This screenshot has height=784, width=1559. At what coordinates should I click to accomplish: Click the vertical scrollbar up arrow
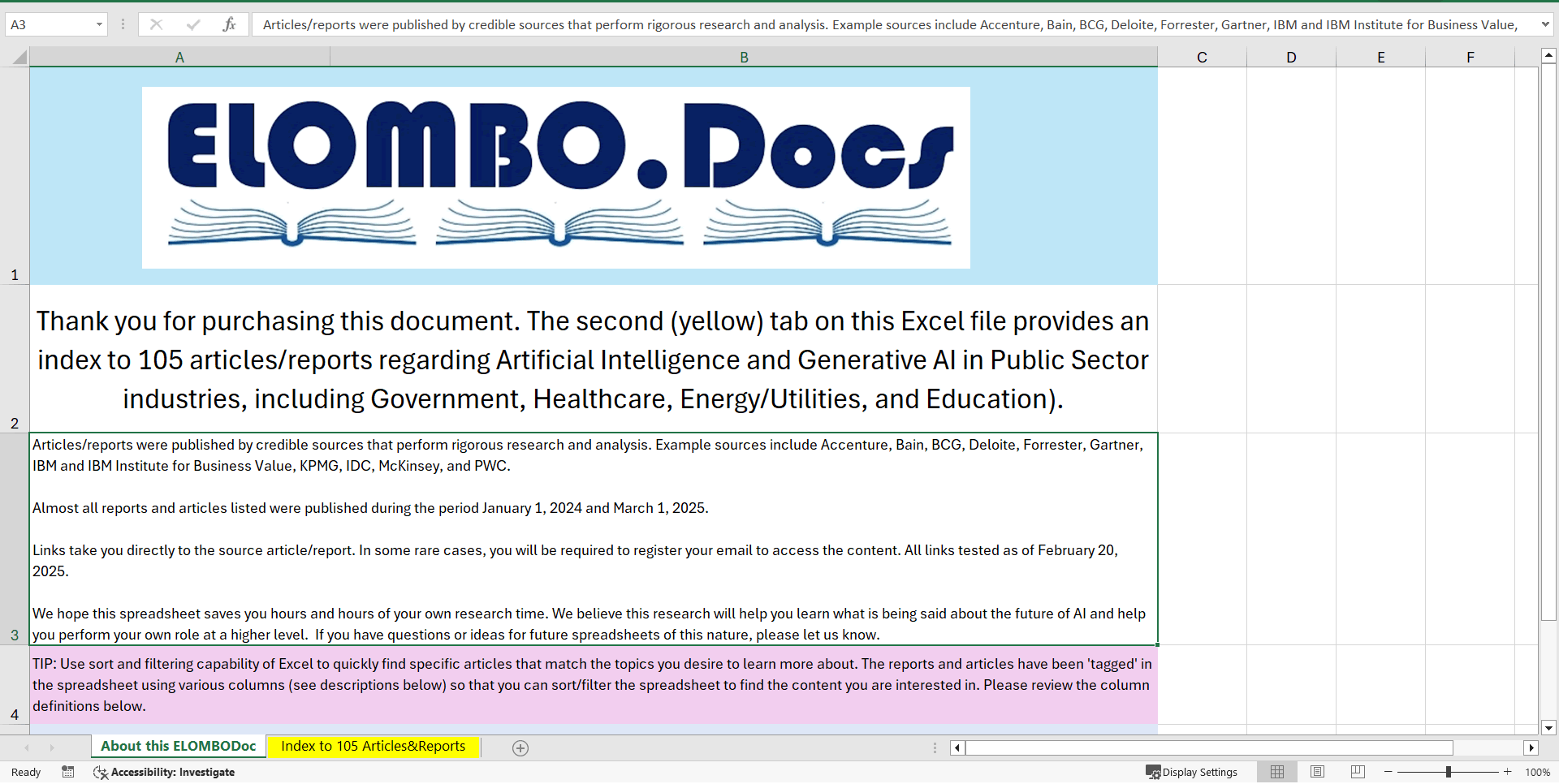[x=1548, y=55]
